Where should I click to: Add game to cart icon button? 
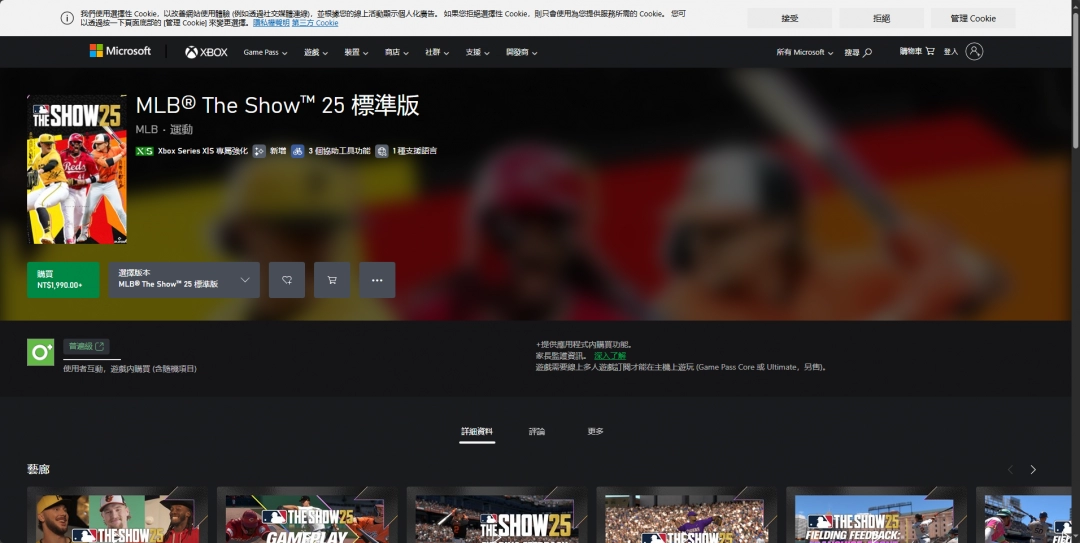click(332, 280)
